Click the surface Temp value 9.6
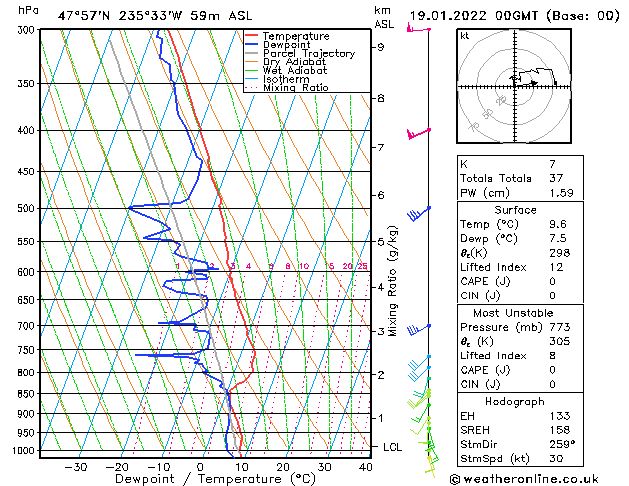Screen dimensions: 629x486 (x=558, y=224)
